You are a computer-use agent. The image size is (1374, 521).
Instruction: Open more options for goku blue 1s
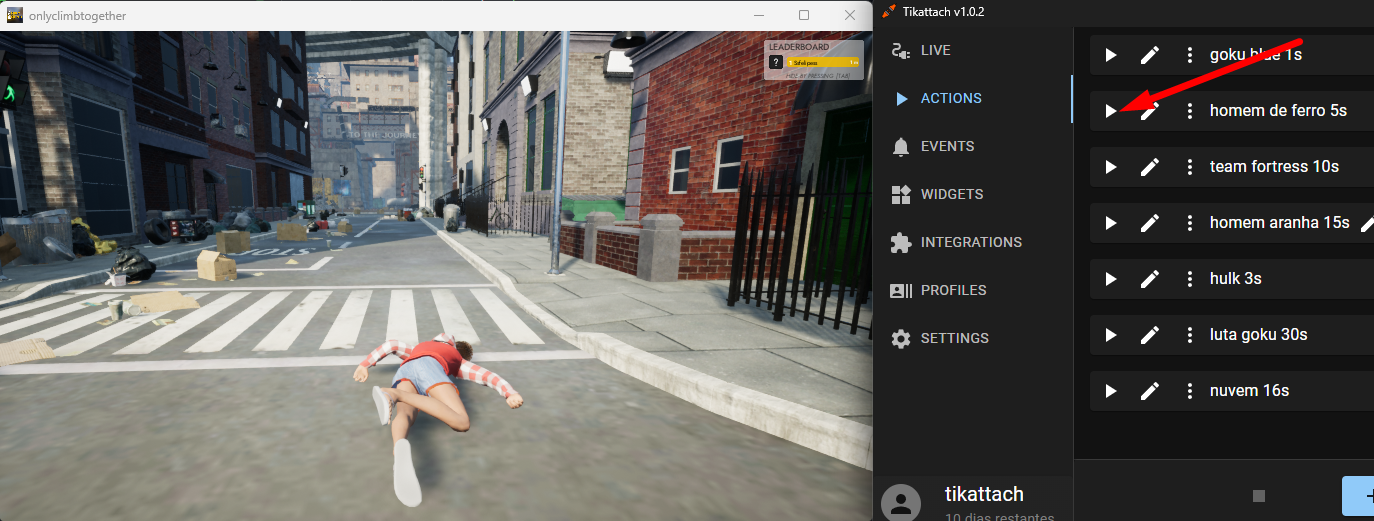(x=1190, y=55)
